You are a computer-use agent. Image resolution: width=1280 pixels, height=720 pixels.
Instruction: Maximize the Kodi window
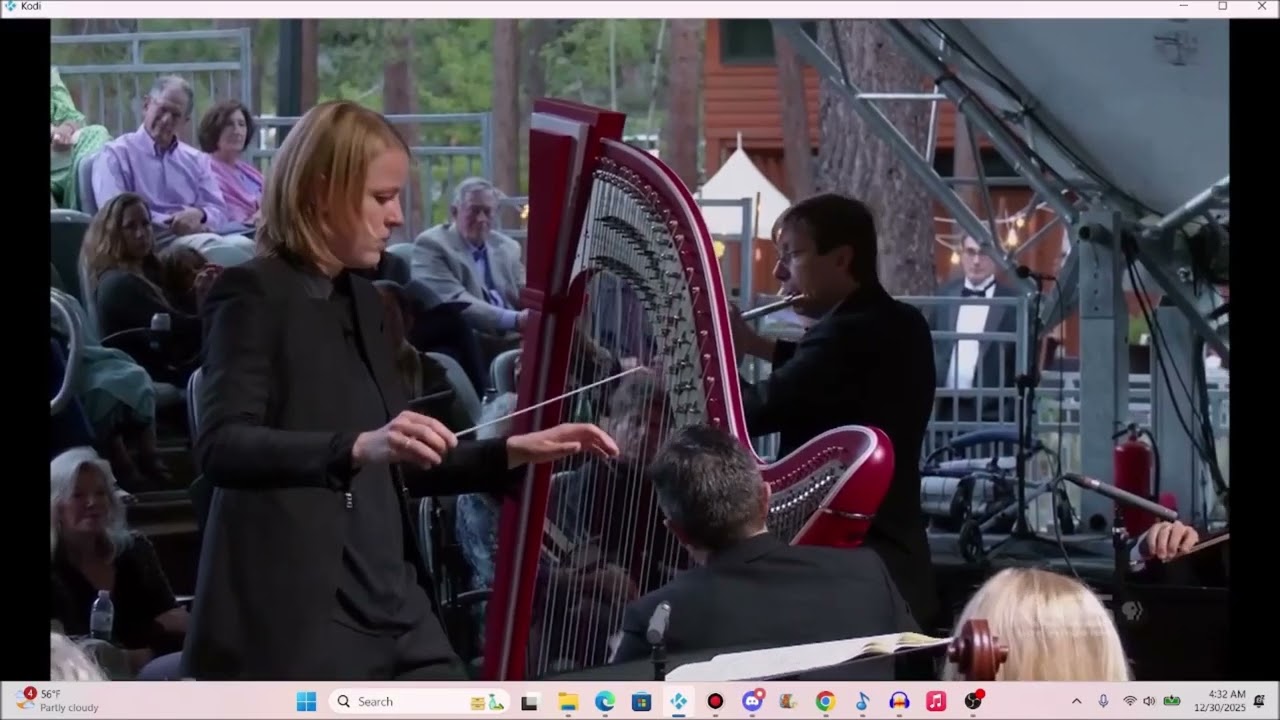[1222, 6]
